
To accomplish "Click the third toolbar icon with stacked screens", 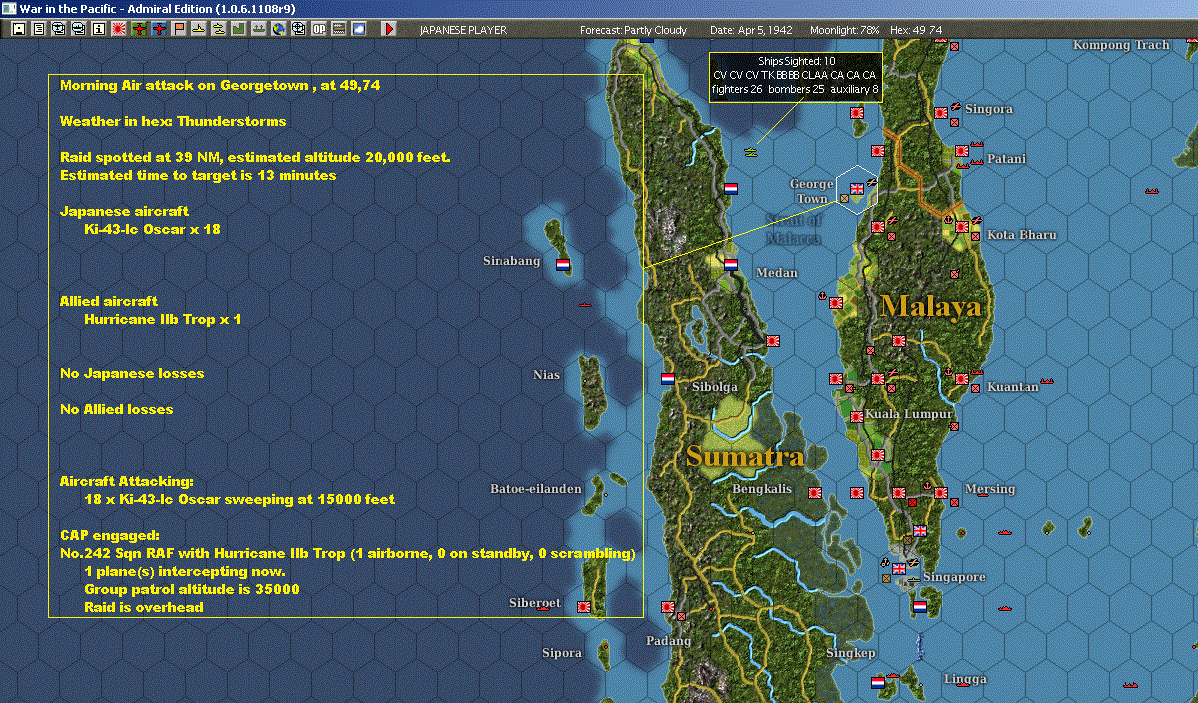I will tap(59, 29).
